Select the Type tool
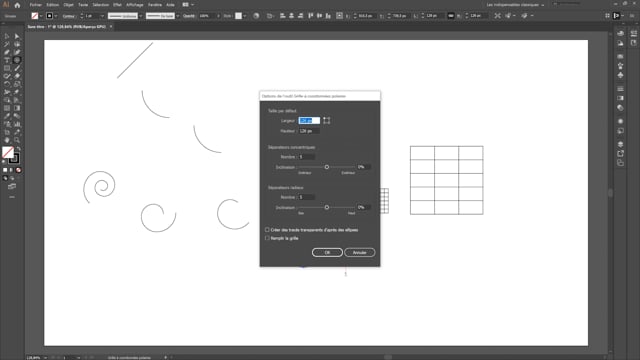This screenshot has width=640, height=360. [7, 60]
